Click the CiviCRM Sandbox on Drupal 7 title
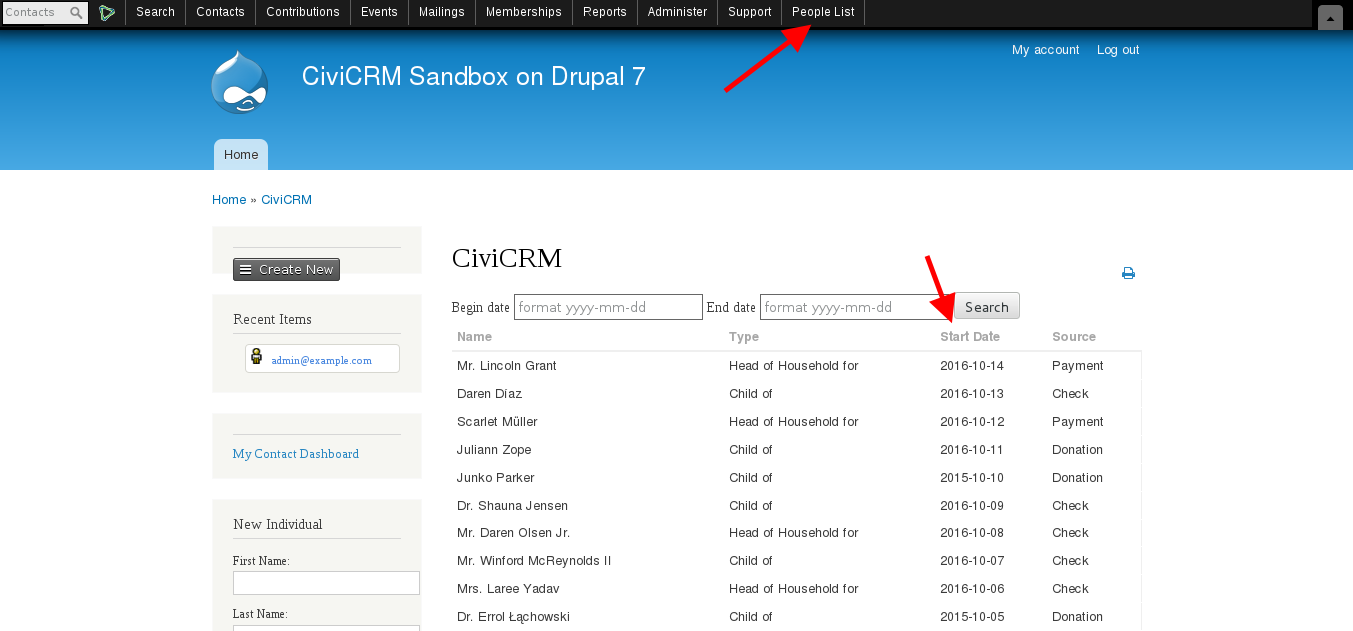 point(474,77)
